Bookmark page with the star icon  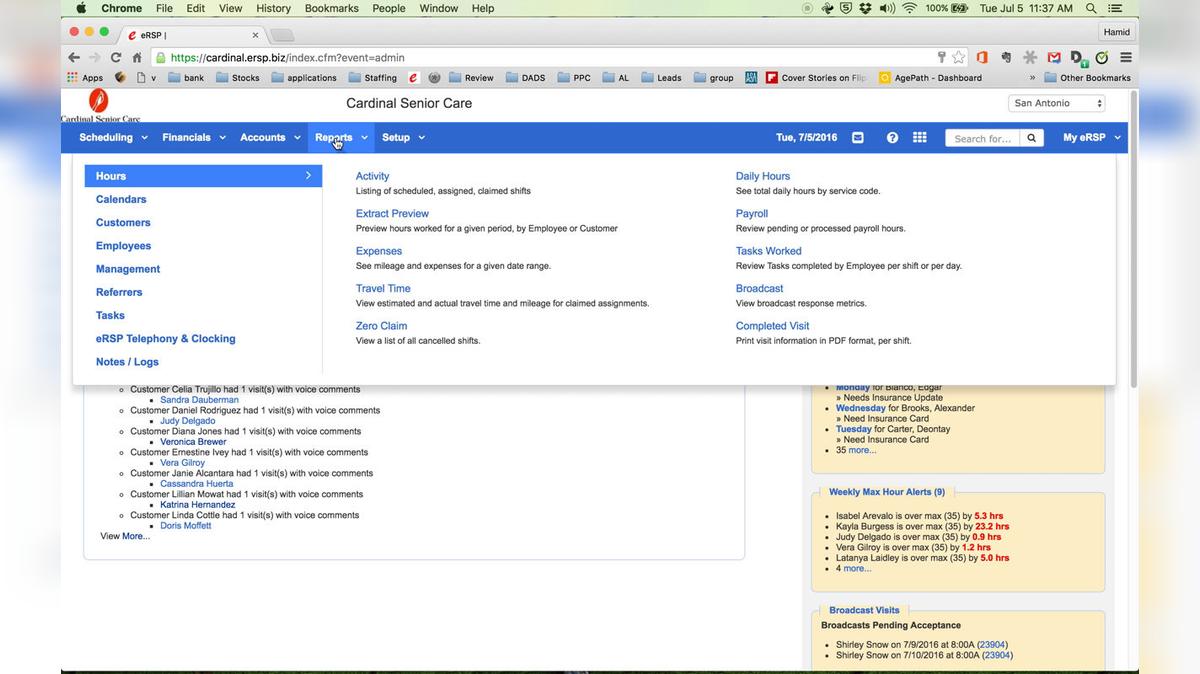[959, 58]
